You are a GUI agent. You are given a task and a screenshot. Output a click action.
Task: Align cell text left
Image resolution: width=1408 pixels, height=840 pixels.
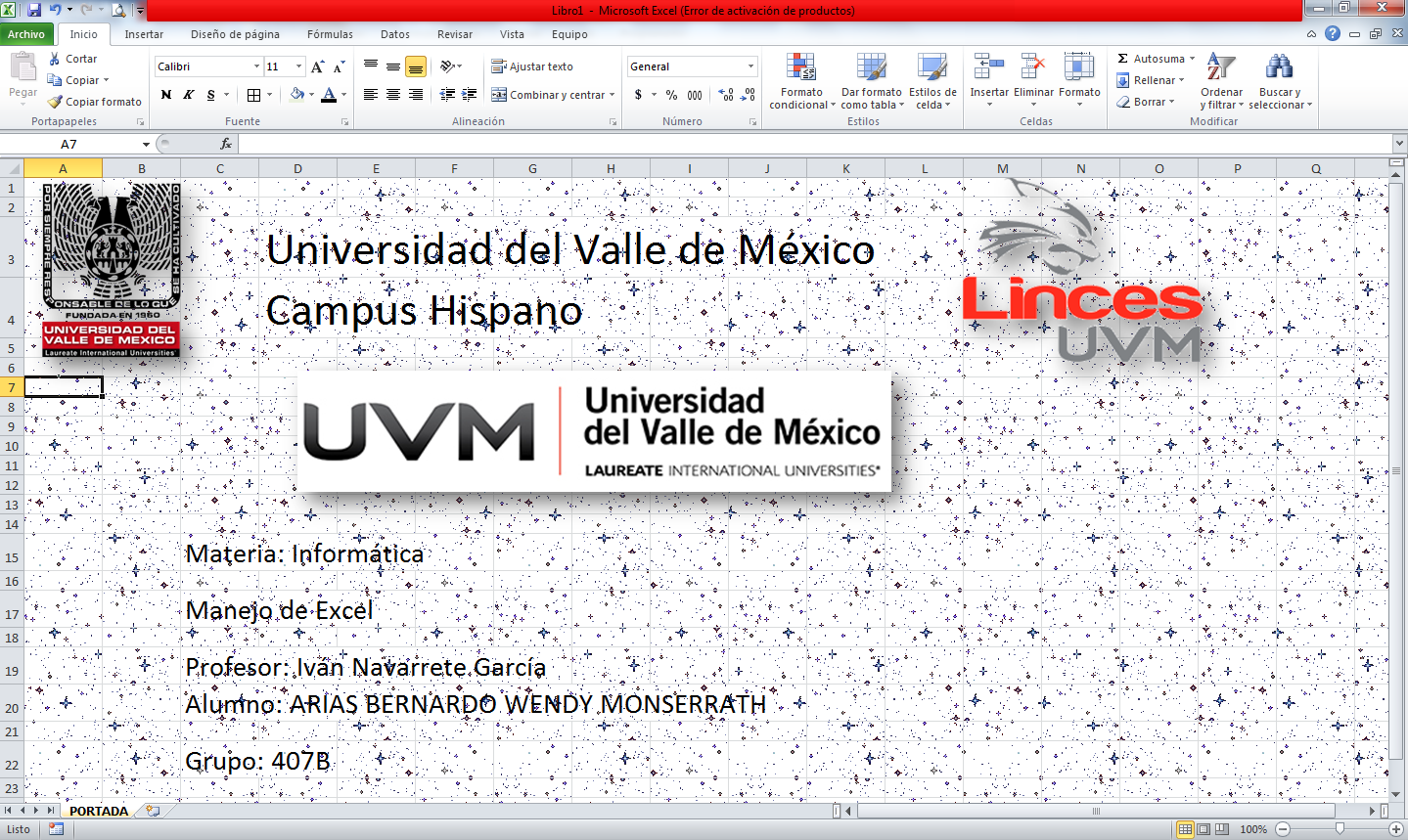tap(371, 95)
